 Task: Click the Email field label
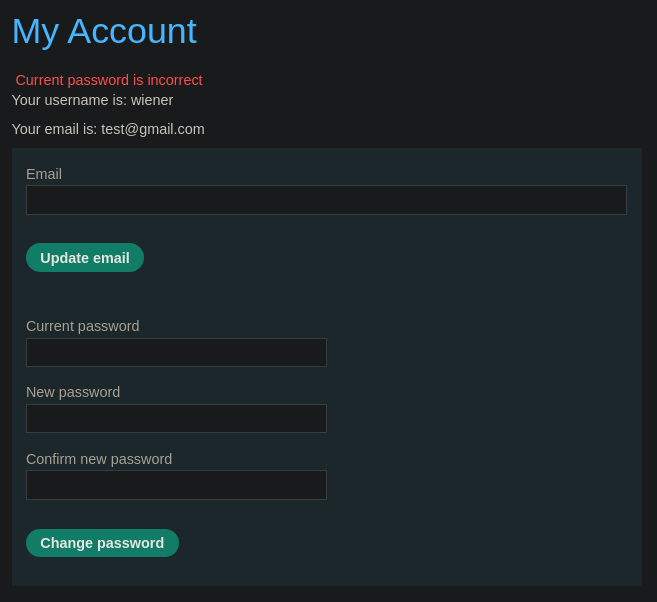(44, 174)
